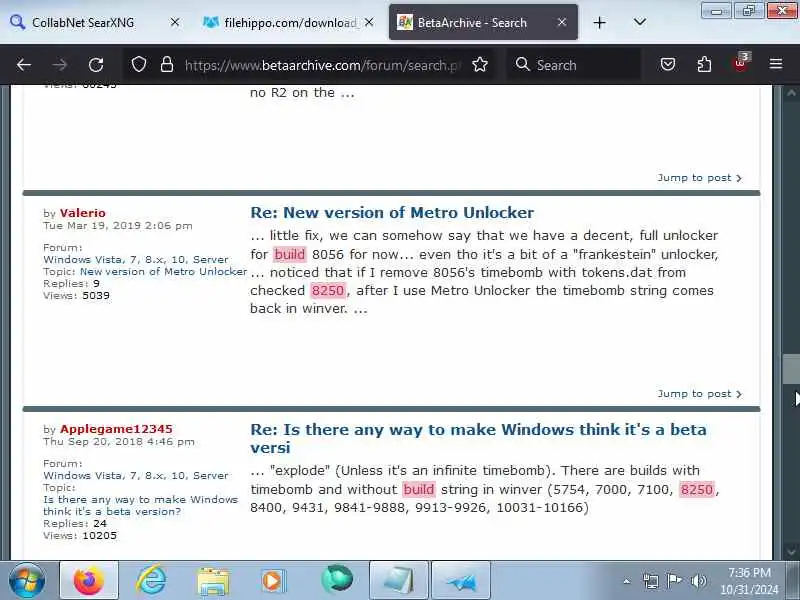Open topic New version of Metro Unlocker
Viewport: 800px width, 600px height.
point(163,271)
